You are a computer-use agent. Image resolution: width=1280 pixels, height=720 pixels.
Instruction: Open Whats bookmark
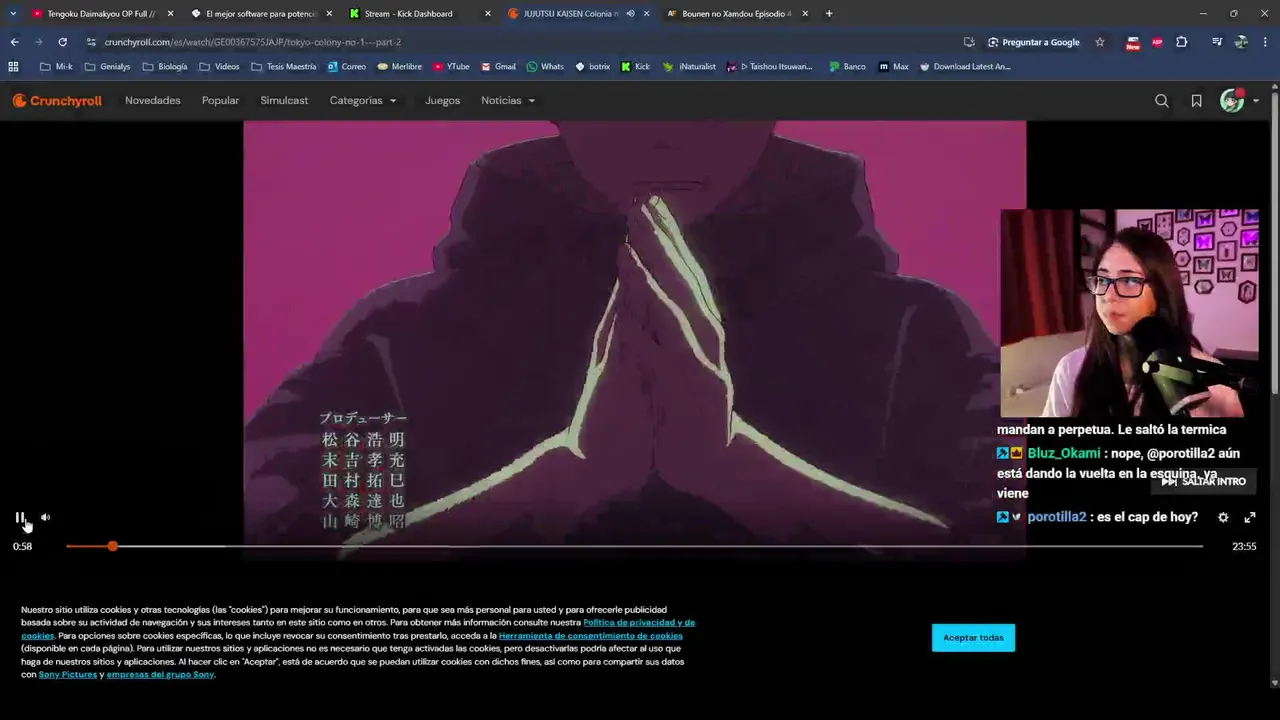(546, 67)
